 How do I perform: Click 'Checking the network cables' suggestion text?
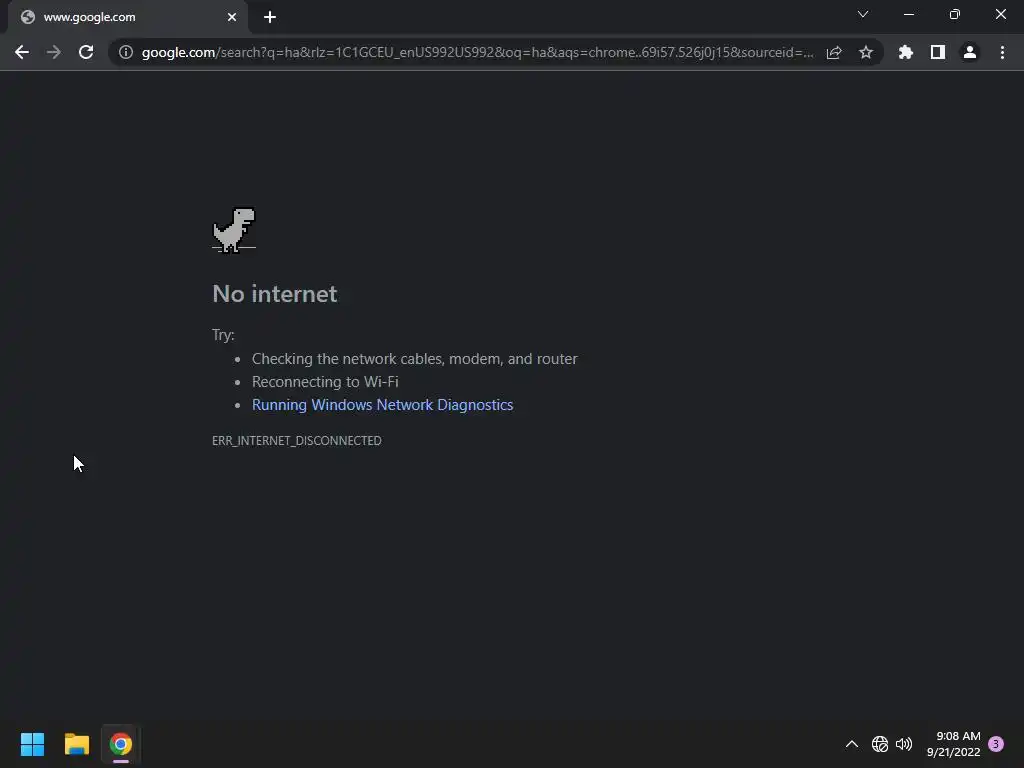[x=415, y=359]
